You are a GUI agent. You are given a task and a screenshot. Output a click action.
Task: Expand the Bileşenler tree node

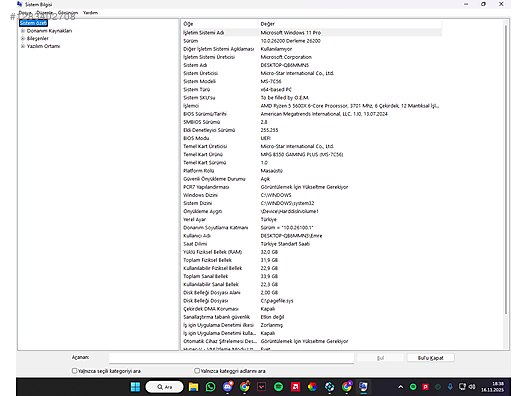pos(23,38)
